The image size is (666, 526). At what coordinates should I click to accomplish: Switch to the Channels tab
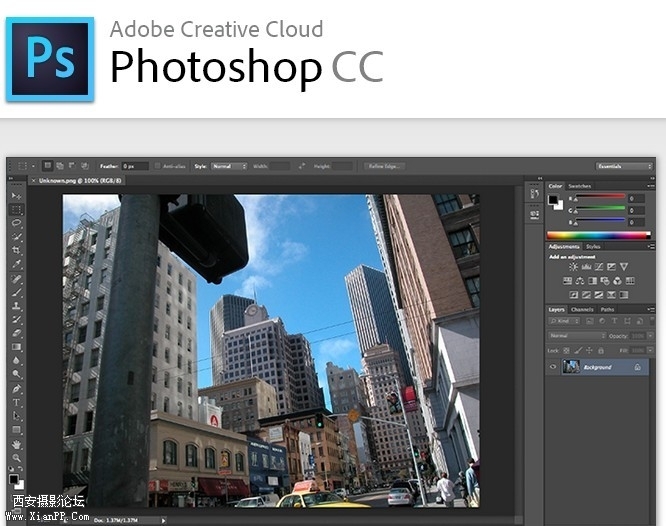tap(583, 310)
